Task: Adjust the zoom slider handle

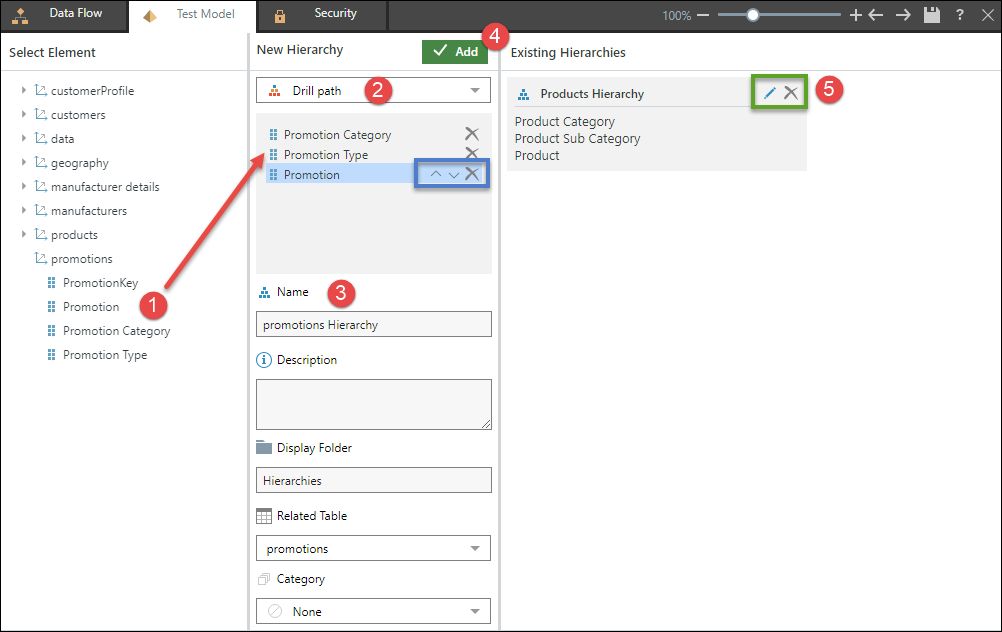Action: click(752, 15)
